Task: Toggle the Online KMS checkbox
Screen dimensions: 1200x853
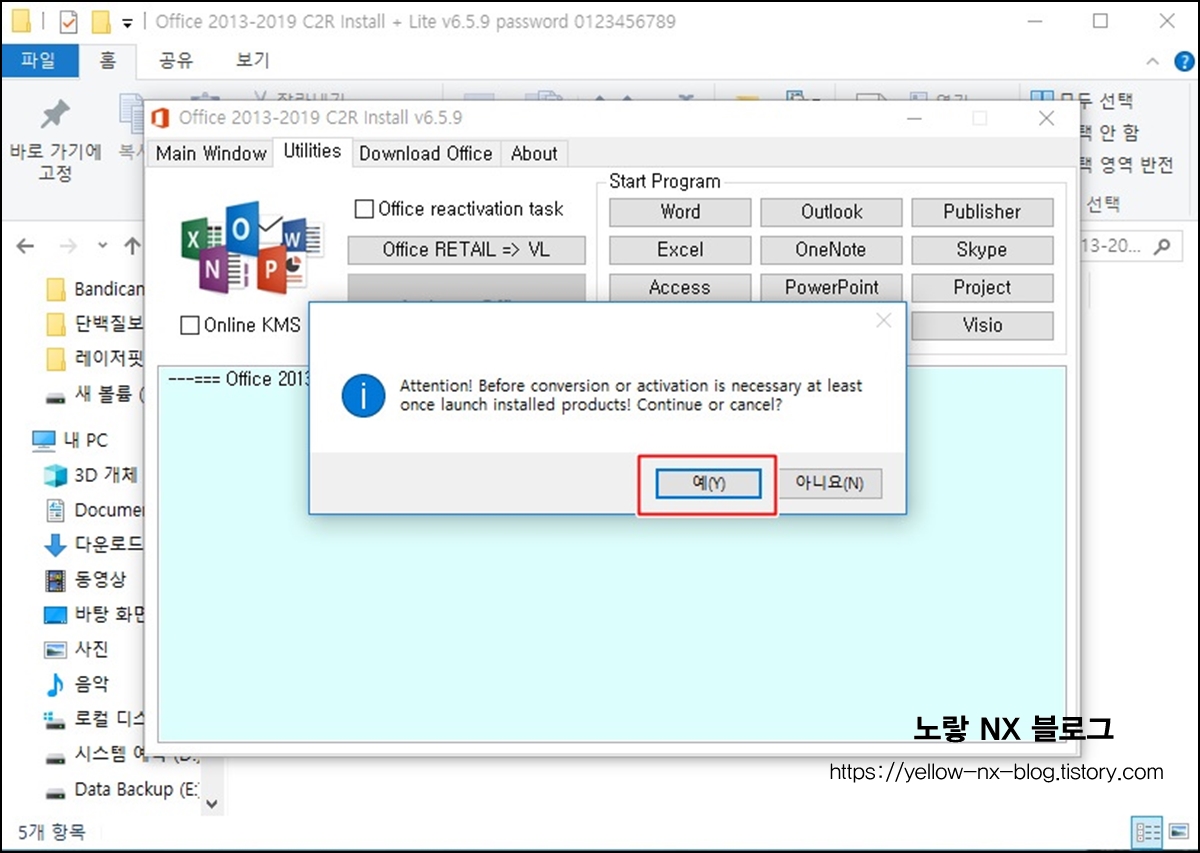Action: point(189,325)
